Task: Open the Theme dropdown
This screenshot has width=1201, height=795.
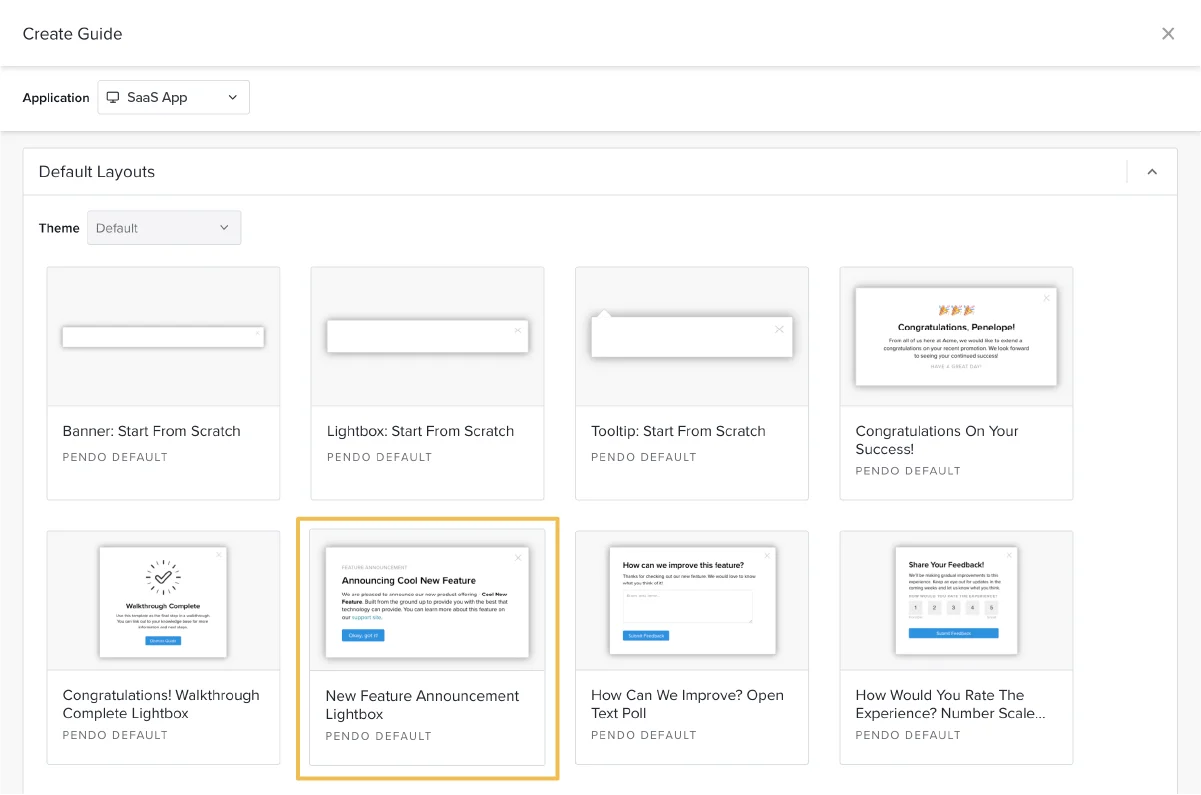Action: pyautogui.click(x=164, y=228)
